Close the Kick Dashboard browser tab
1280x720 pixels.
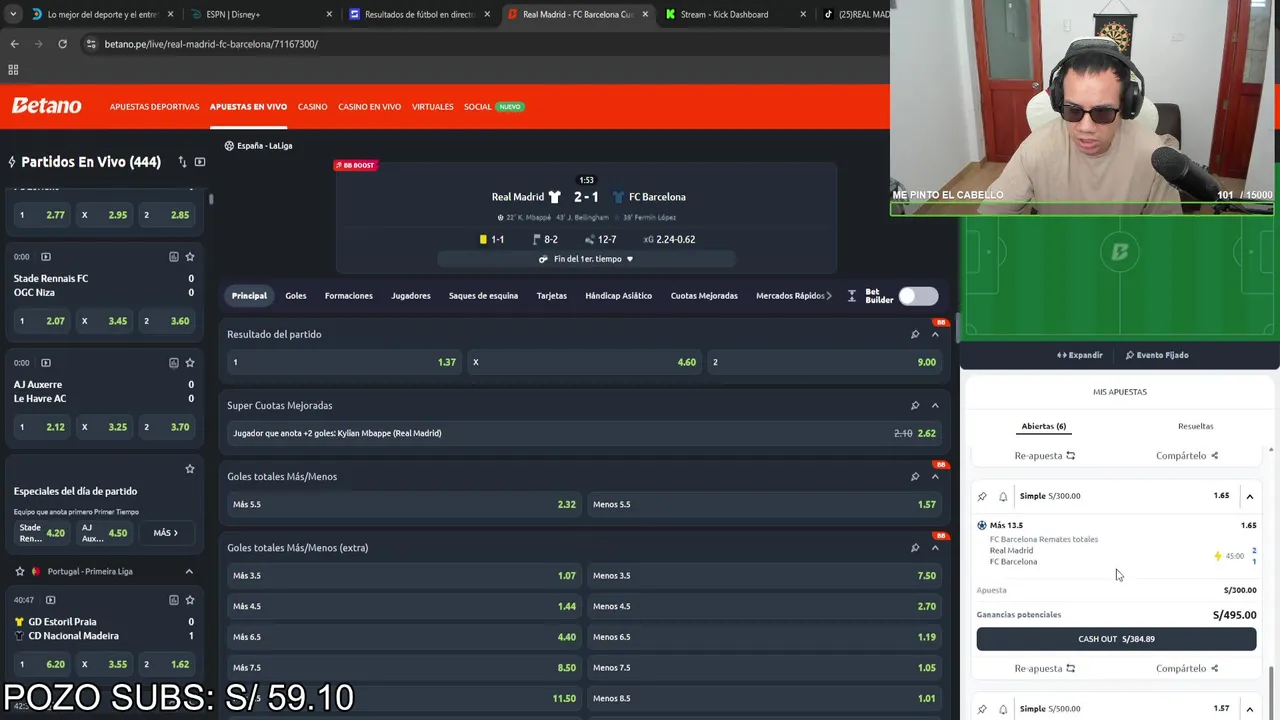coord(802,15)
